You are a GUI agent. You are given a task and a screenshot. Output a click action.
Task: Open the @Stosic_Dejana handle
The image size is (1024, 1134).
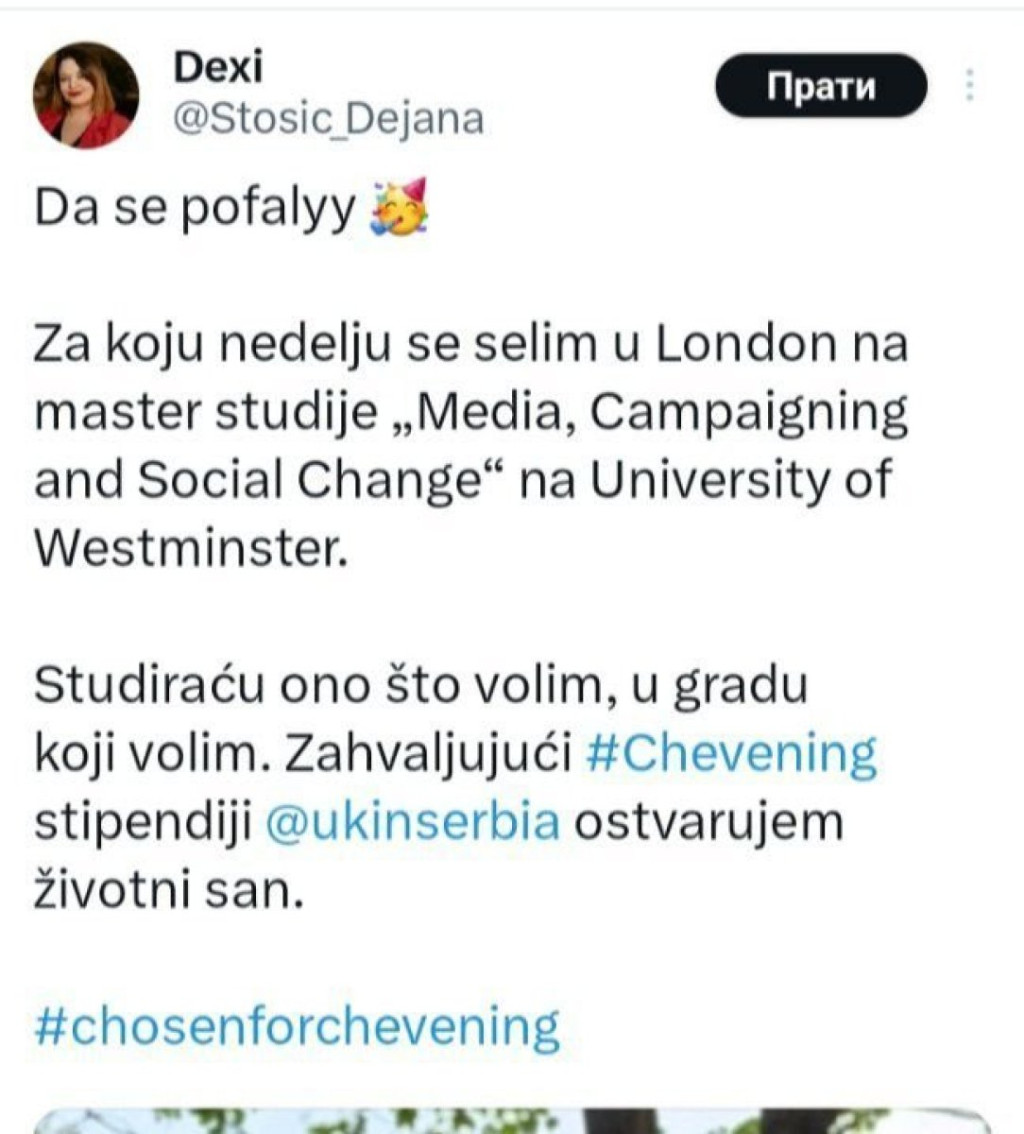[329, 119]
